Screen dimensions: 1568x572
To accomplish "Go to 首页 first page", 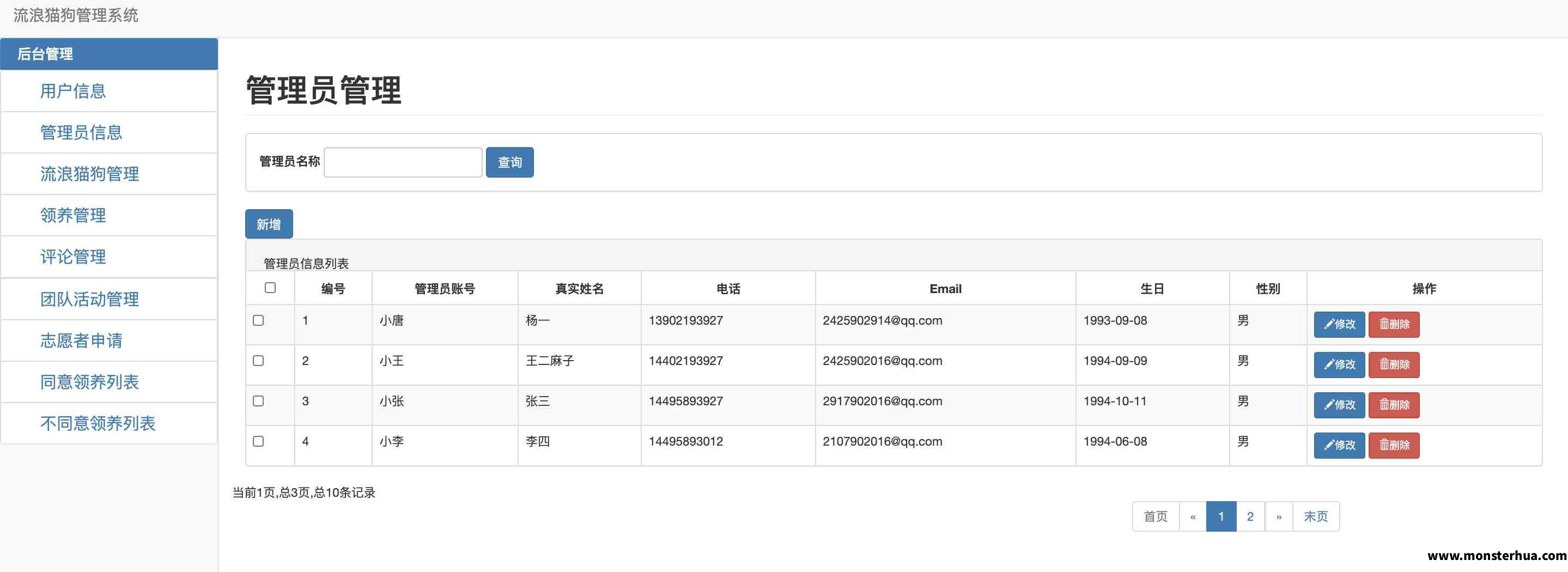I will pyautogui.click(x=1156, y=516).
